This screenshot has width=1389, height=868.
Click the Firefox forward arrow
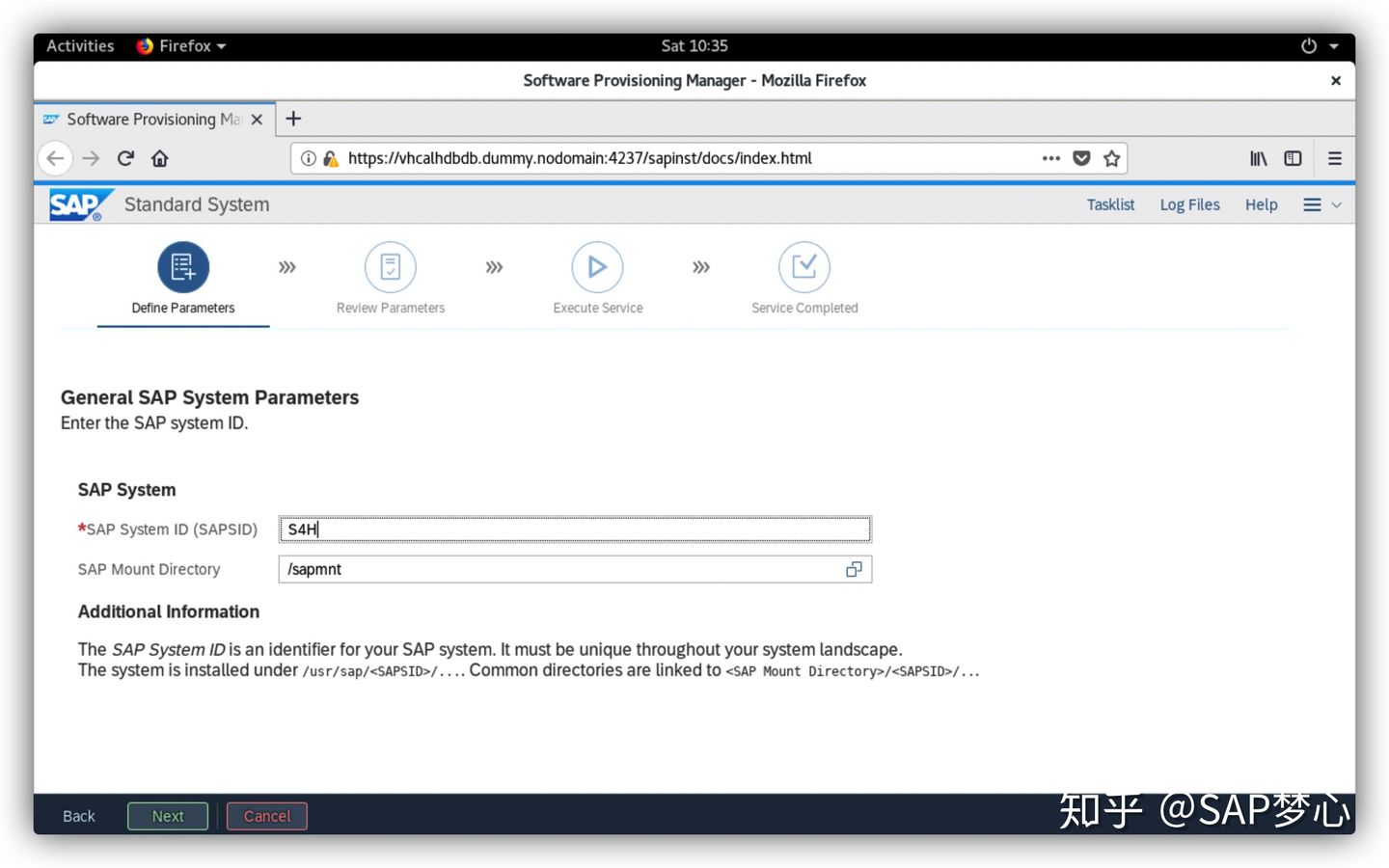[x=91, y=158]
